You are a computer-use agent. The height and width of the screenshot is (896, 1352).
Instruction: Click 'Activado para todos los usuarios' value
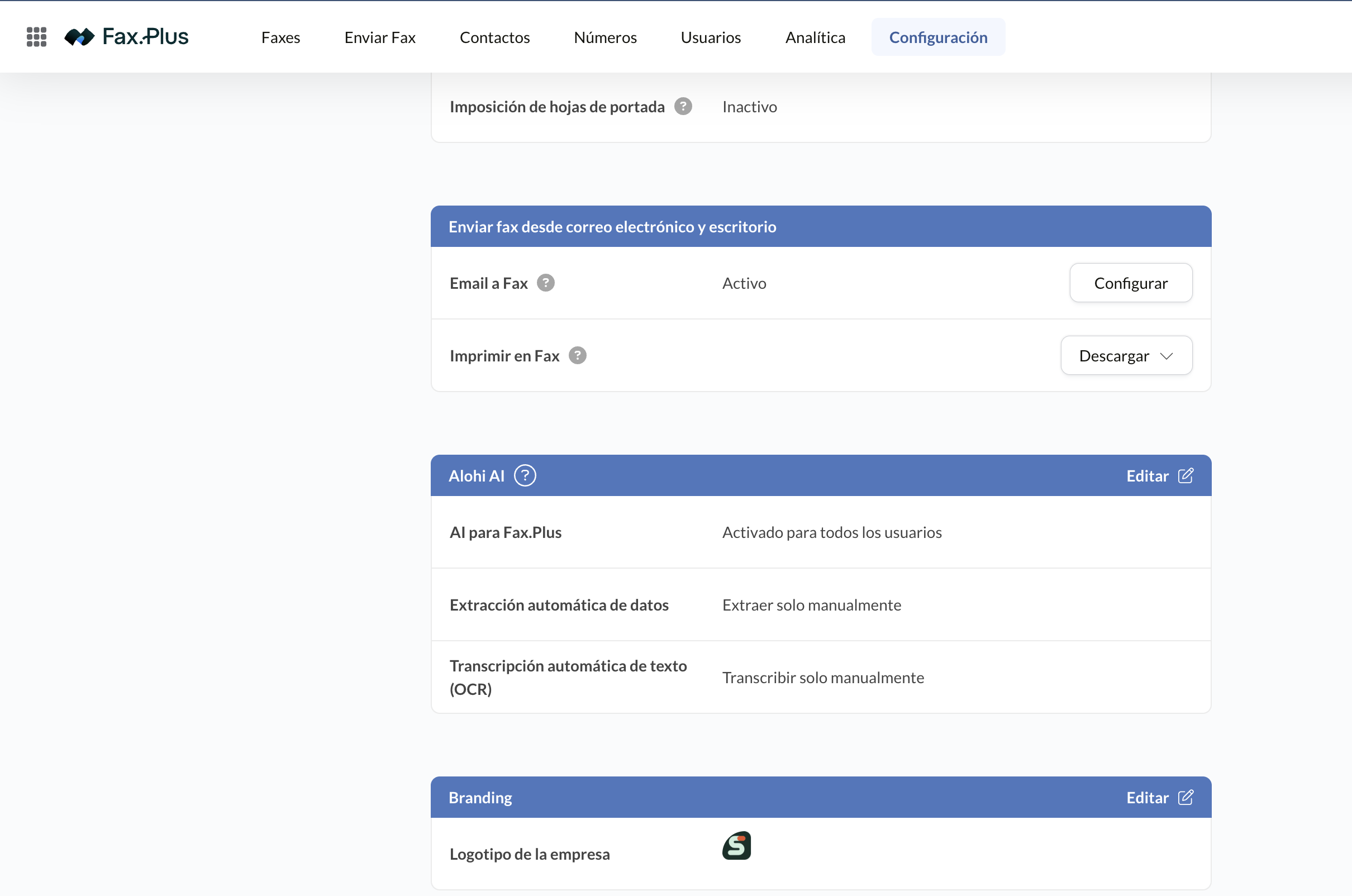(x=832, y=532)
